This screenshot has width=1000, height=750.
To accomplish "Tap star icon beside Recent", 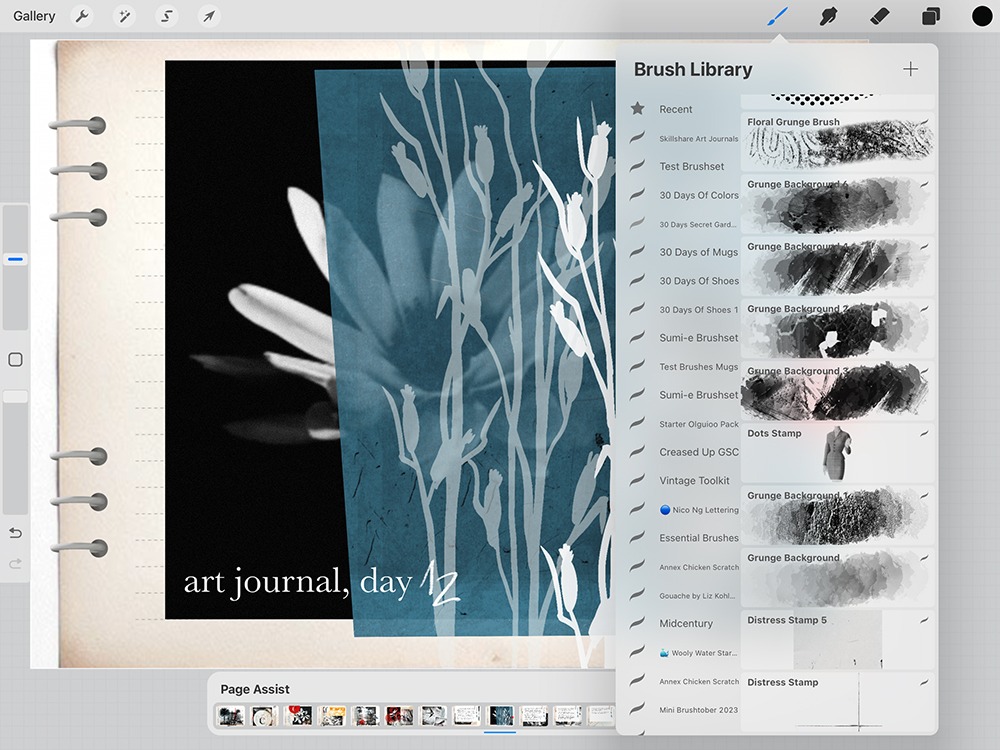I will pos(637,108).
